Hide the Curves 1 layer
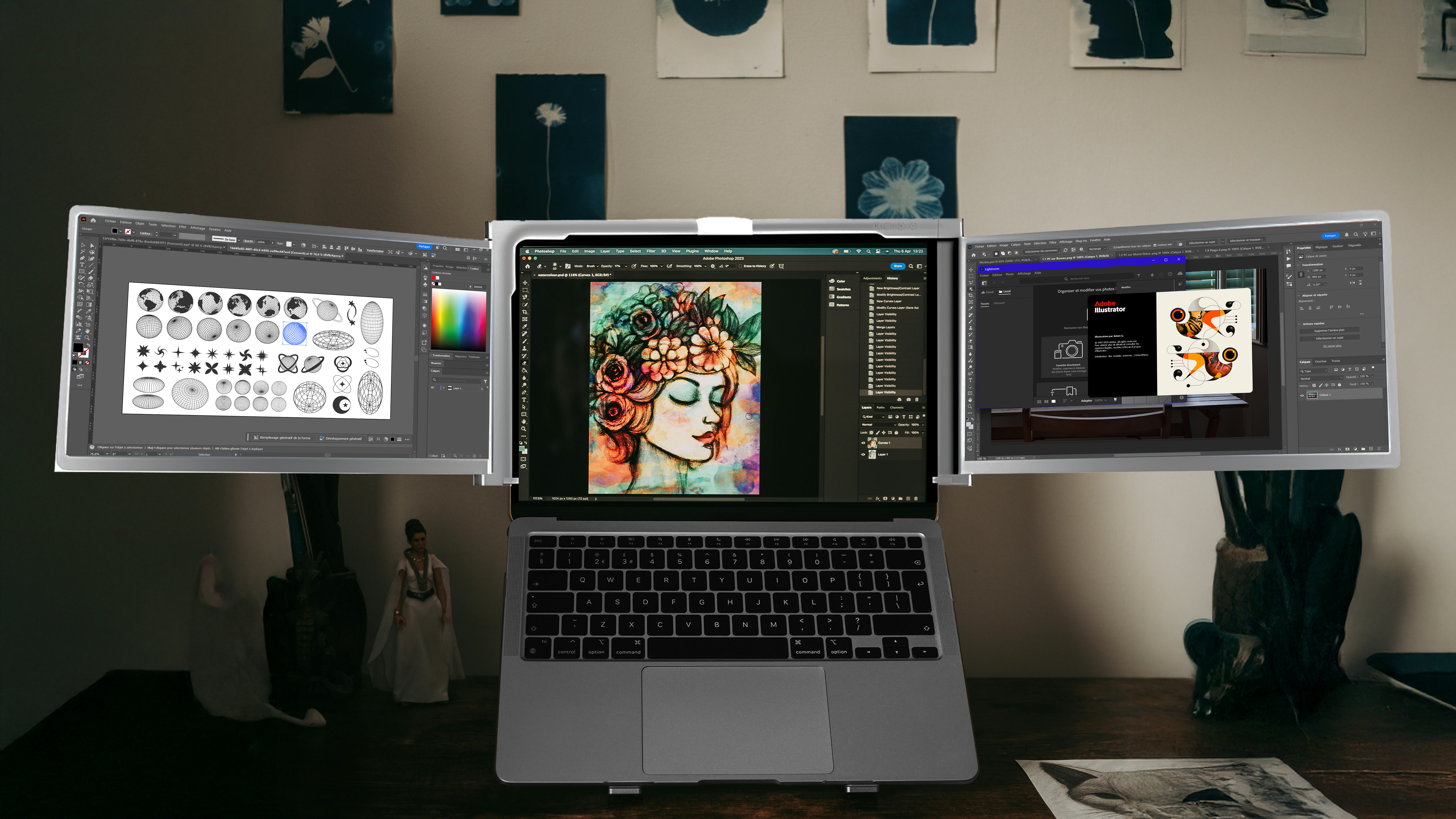This screenshot has width=1456, height=819. coord(863,443)
